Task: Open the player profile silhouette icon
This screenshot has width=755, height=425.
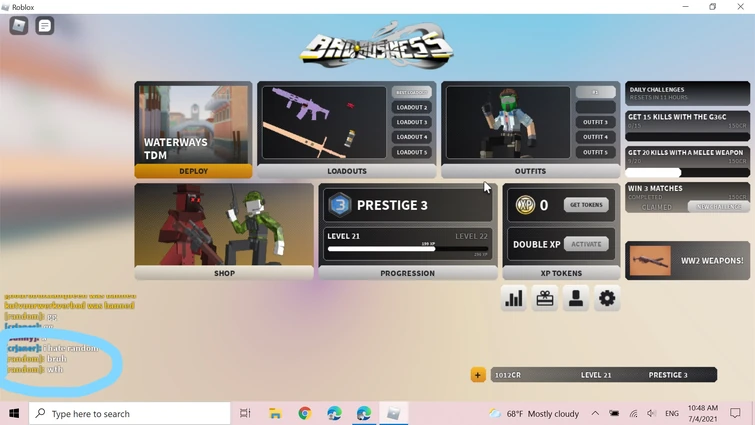Action: tap(576, 298)
